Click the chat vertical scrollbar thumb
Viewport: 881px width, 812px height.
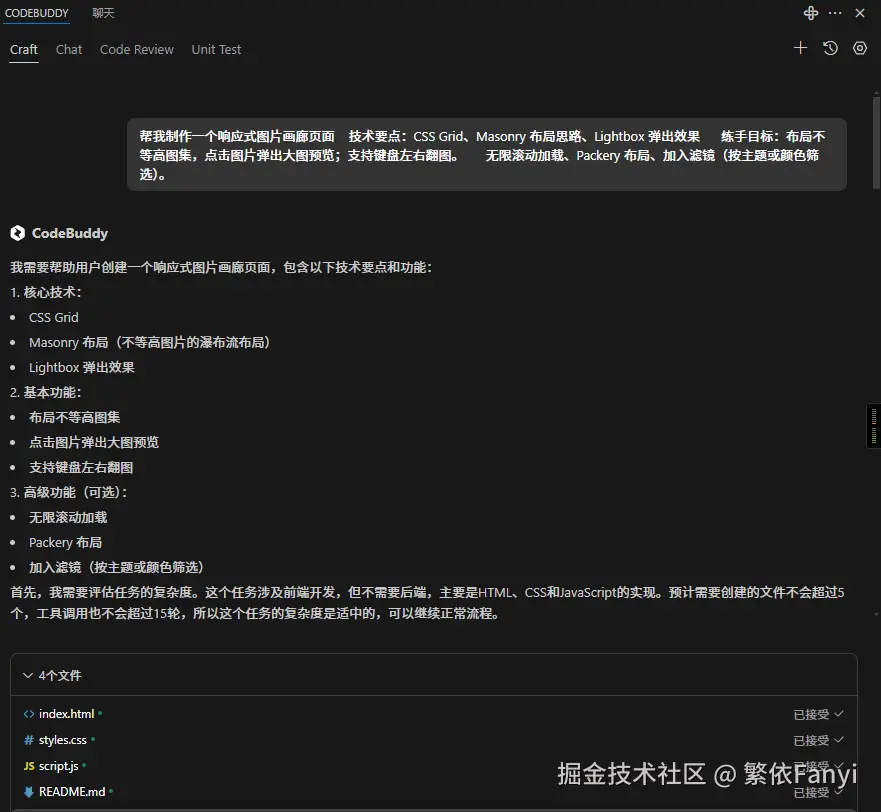[876, 143]
